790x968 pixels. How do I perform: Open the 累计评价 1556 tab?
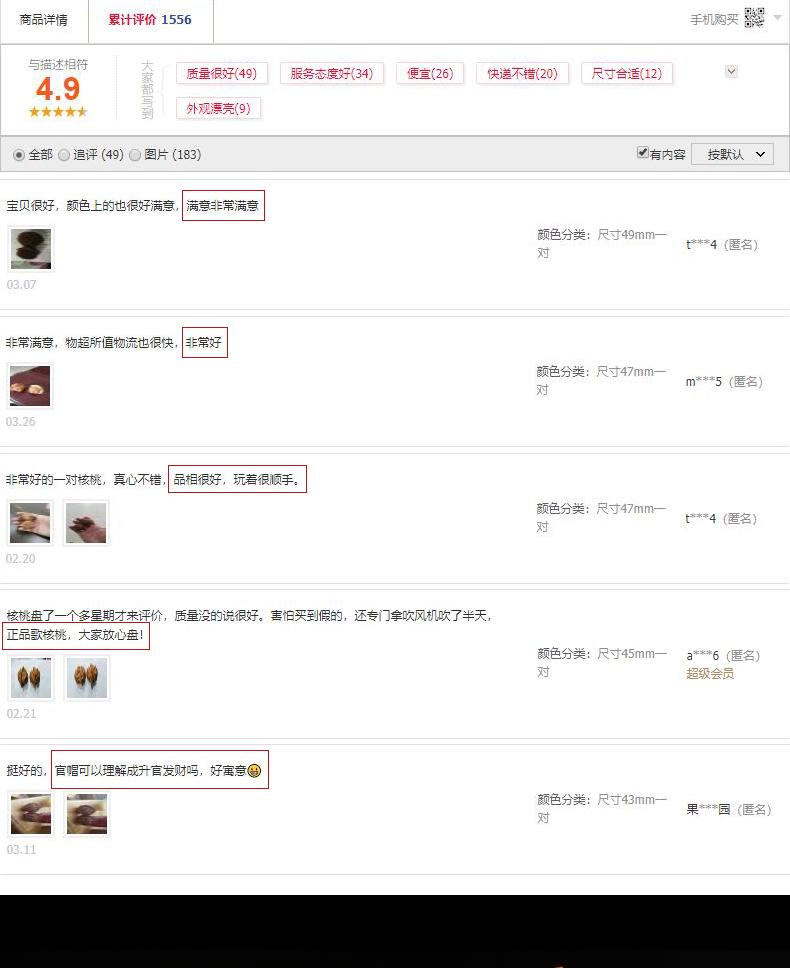pos(151,20)
